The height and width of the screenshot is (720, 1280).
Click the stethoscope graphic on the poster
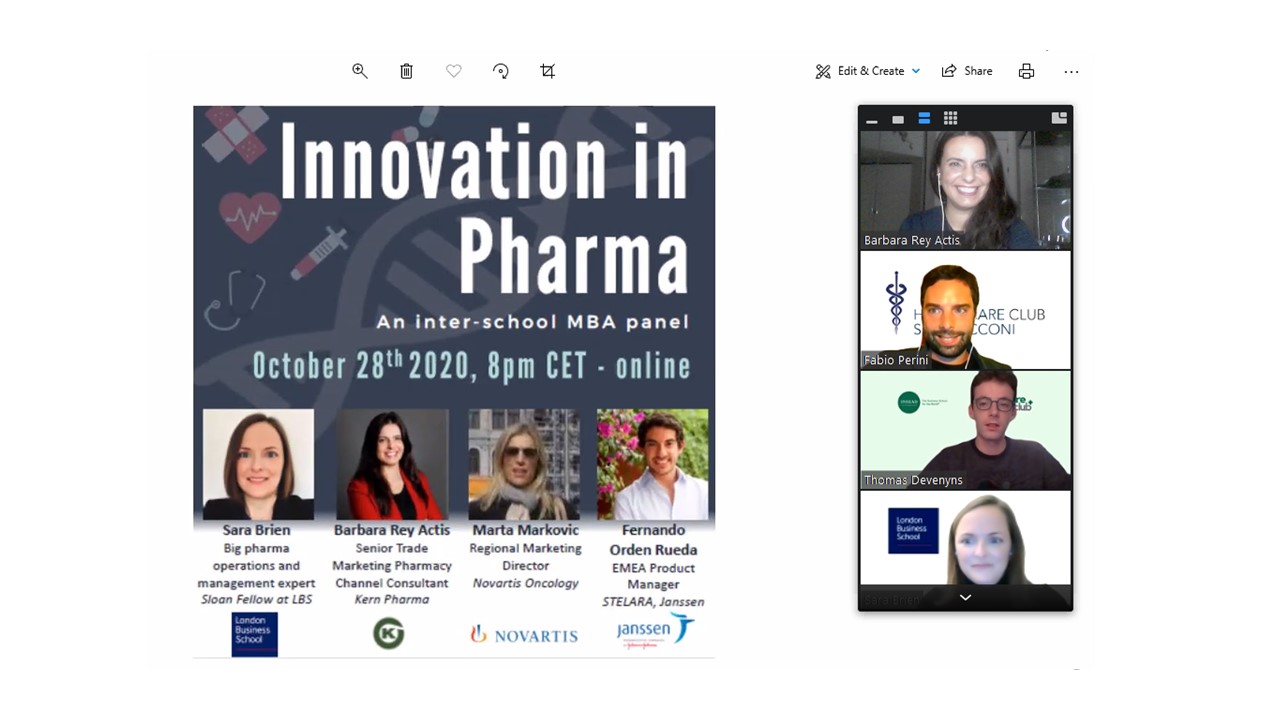235,300
